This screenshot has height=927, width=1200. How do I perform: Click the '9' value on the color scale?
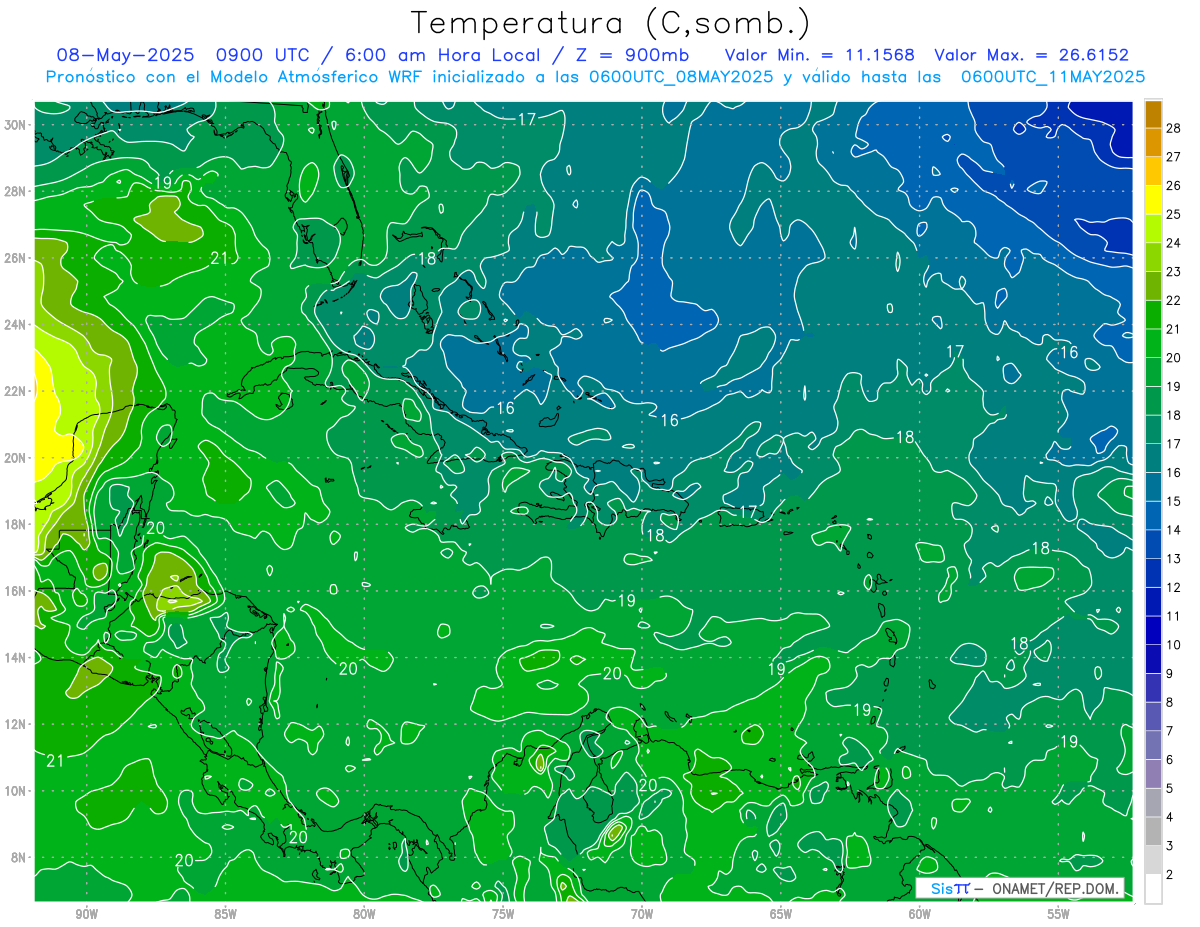tap(1170, 673)
